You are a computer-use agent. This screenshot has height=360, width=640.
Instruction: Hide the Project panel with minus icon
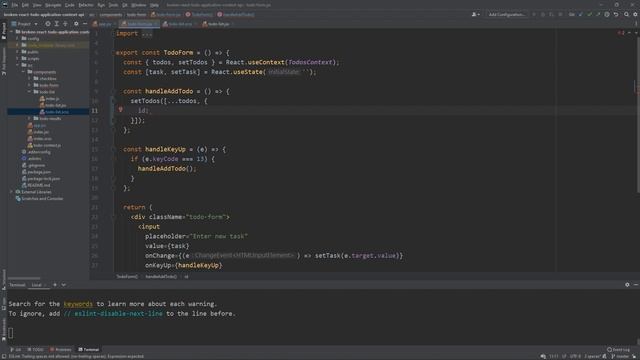click(x=84, y=24)
